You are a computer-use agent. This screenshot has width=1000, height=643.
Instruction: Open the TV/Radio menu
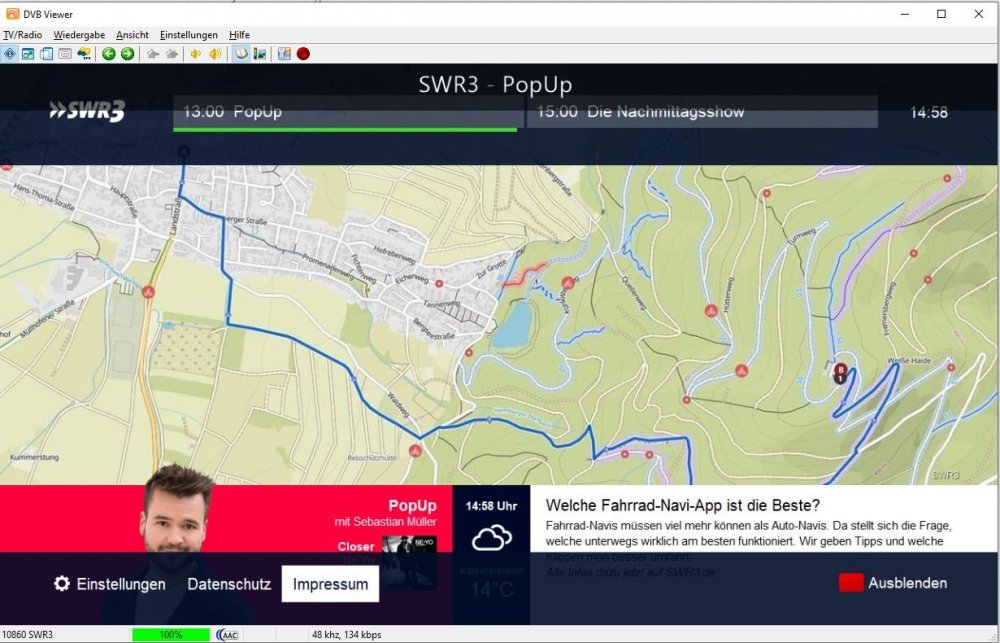[22, 35]
